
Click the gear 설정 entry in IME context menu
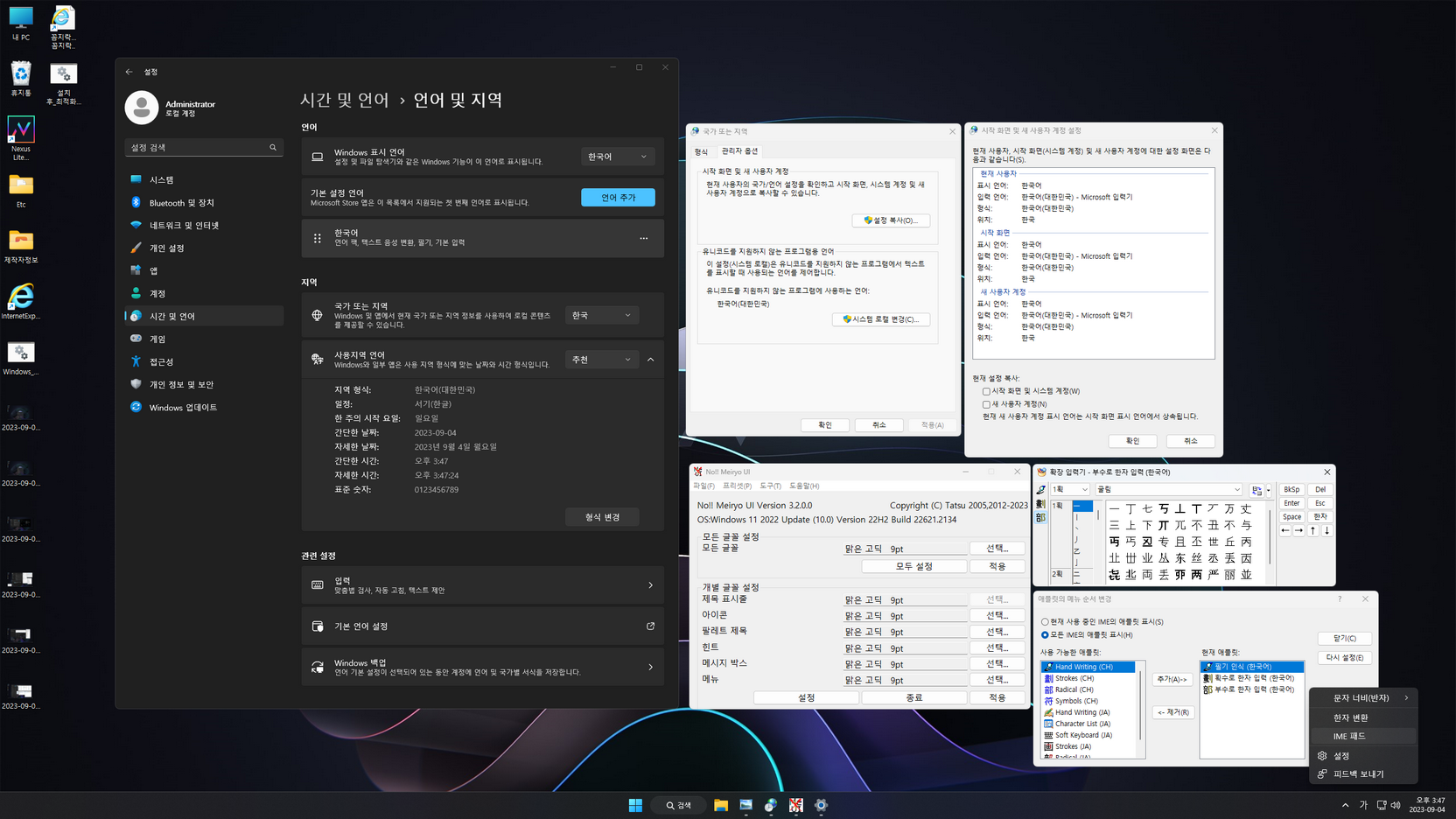click(x=1363, y=755)
